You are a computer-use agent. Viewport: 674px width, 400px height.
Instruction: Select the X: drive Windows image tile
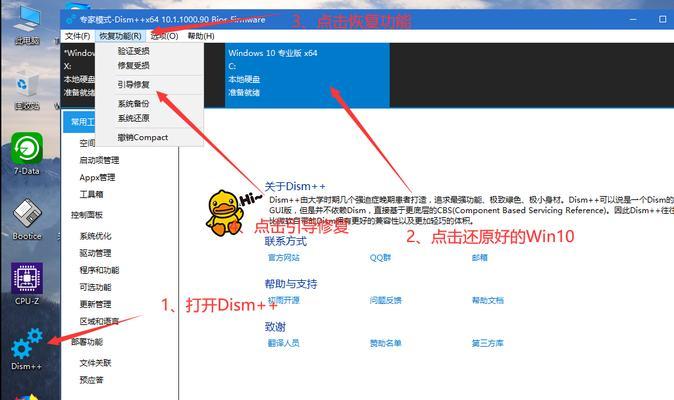click(x=78, y=75)
